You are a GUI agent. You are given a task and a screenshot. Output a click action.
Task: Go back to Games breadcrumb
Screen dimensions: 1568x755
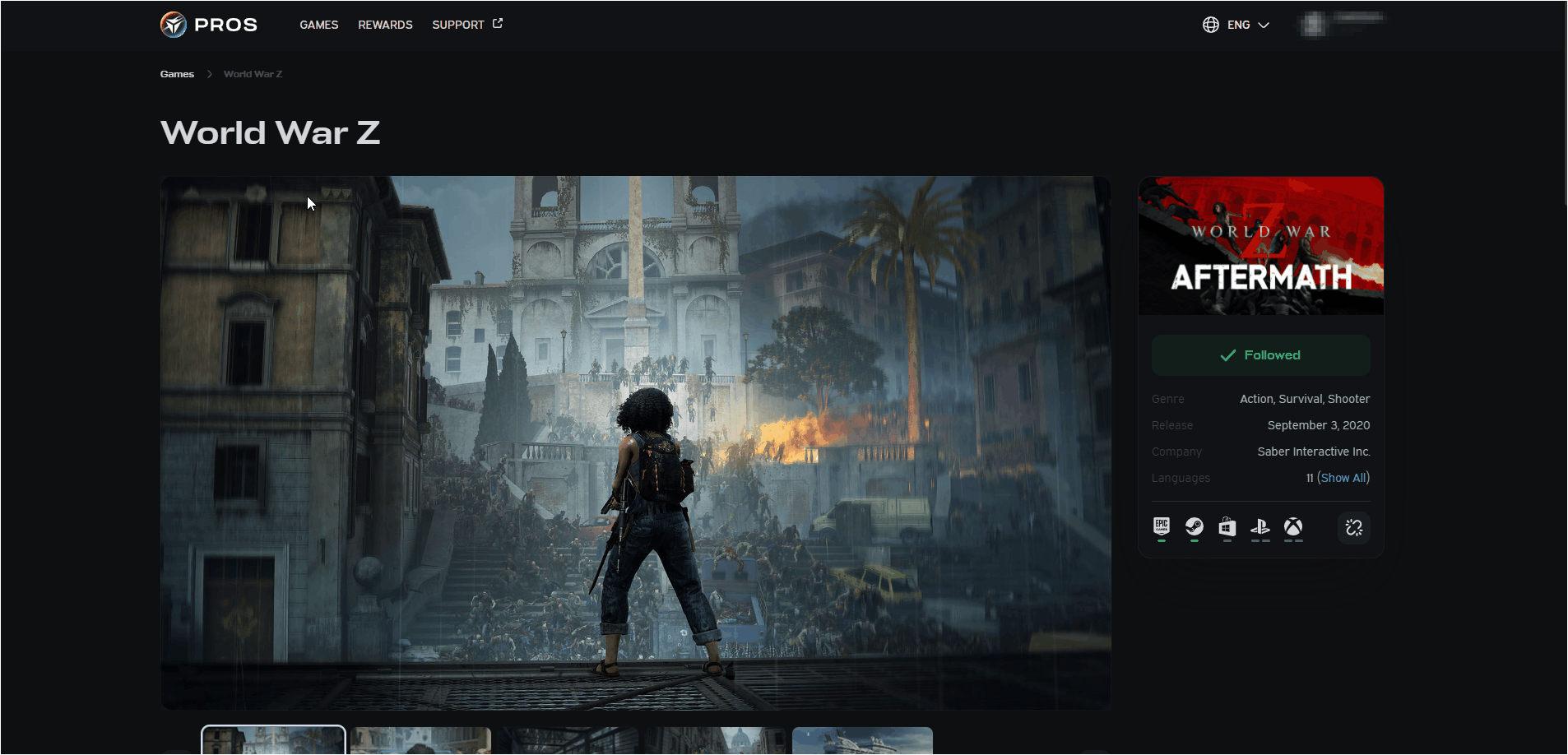(177, 74)
